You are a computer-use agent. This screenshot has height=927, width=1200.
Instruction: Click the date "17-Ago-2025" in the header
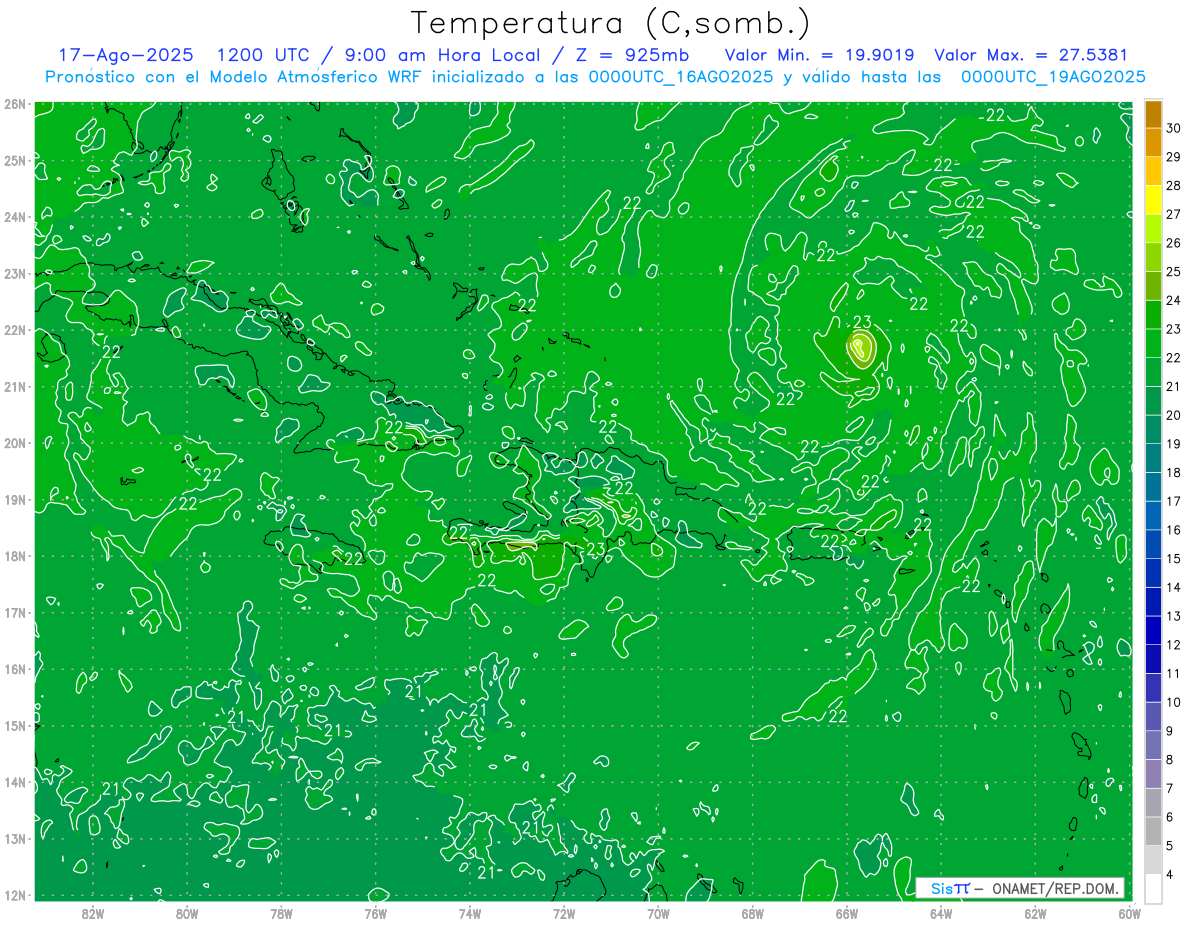tap(124, 55)
